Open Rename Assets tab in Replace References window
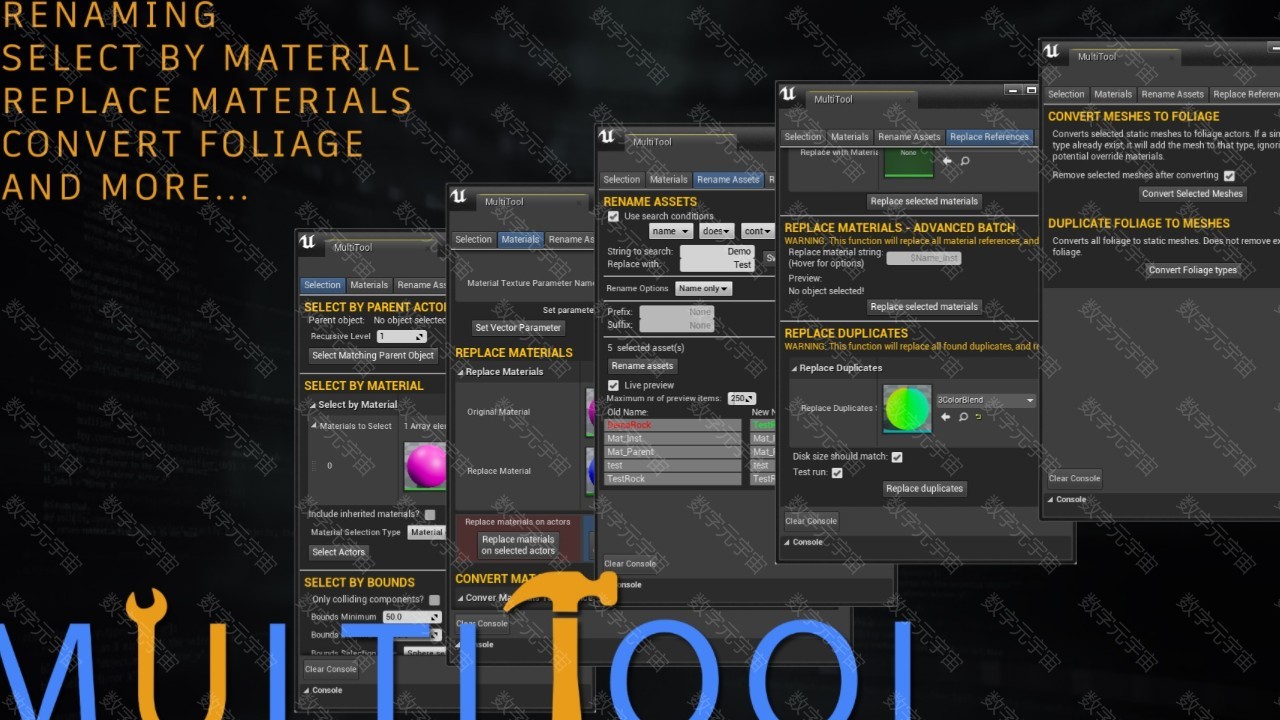This screenshot has width=1280, height=720. click(x=909, y=137)
